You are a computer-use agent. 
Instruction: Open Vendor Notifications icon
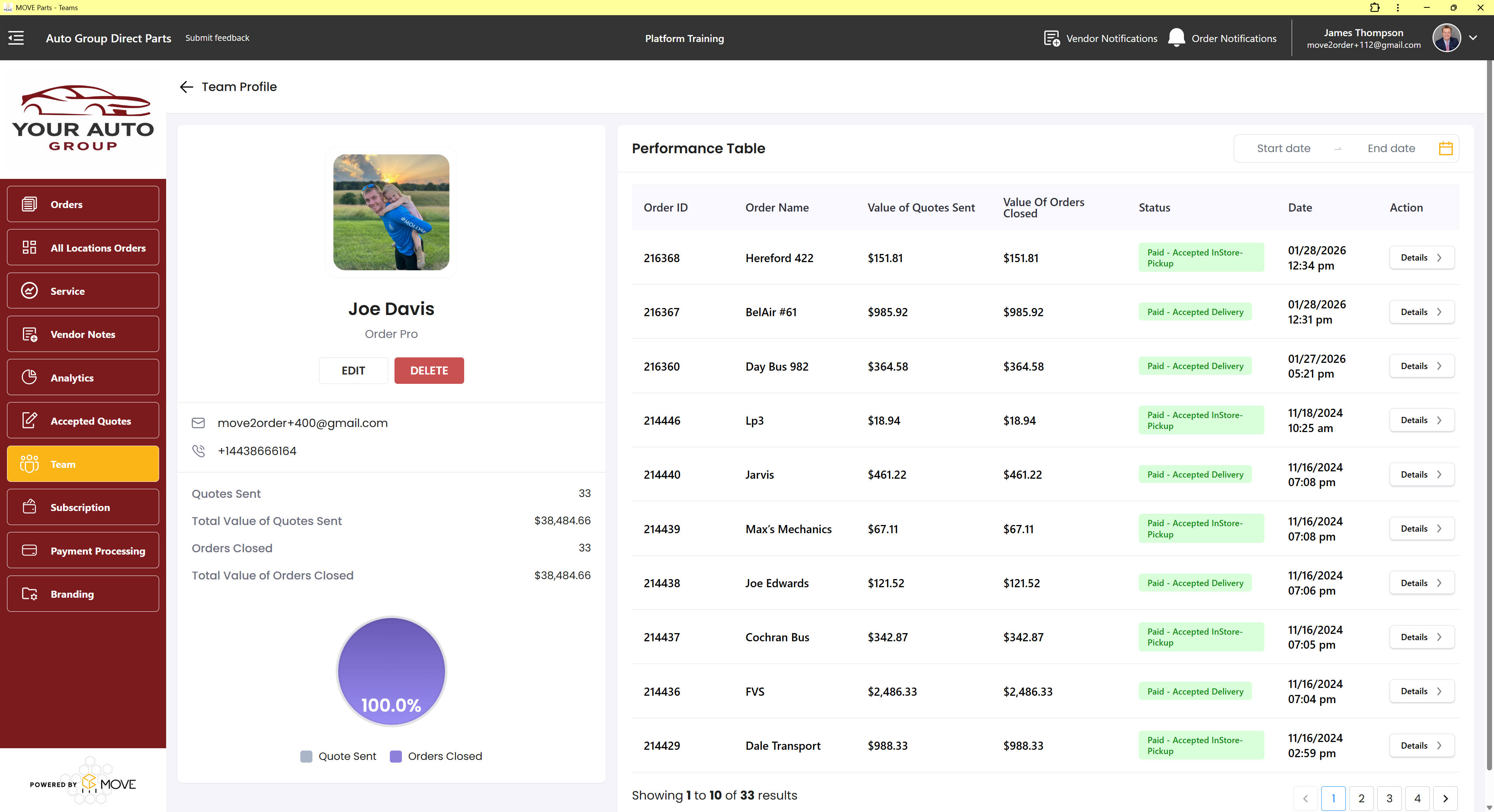click(x=1052, y=38)
